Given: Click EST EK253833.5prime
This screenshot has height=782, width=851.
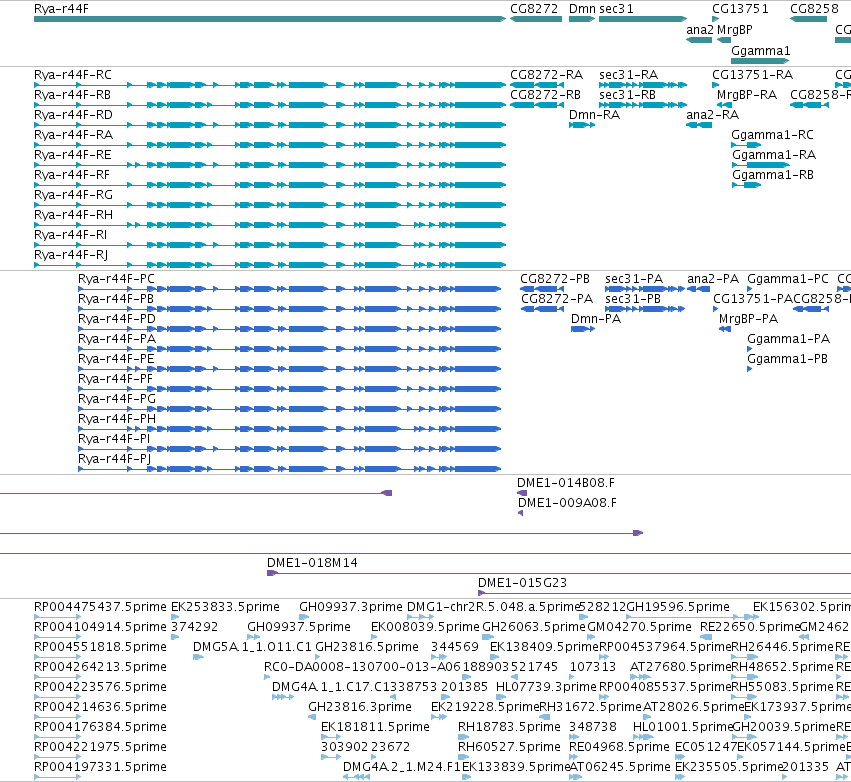Looking at the screenshot, I should (x=175, y=617).
